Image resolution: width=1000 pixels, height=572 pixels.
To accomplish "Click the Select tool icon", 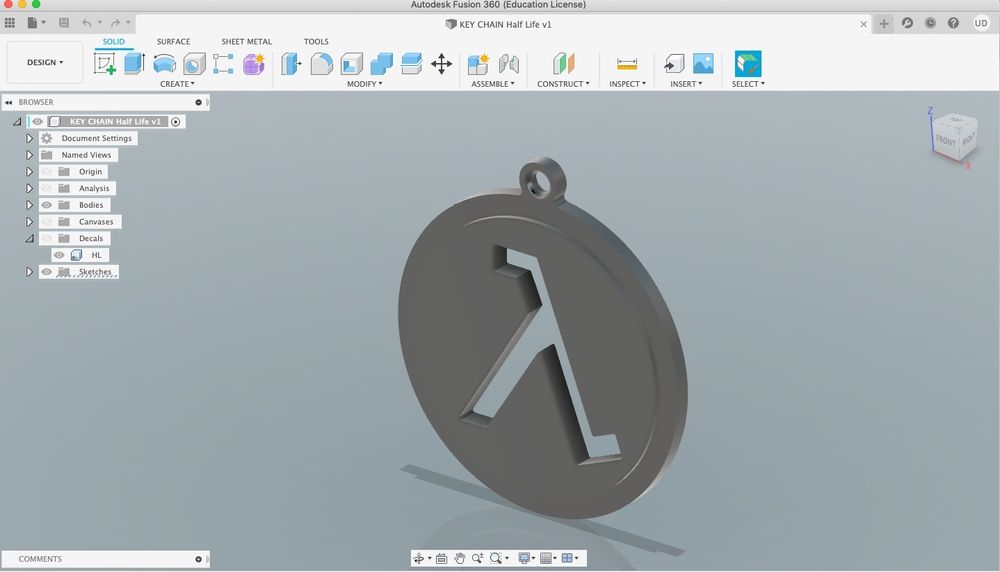I will [x=747, y=64].
